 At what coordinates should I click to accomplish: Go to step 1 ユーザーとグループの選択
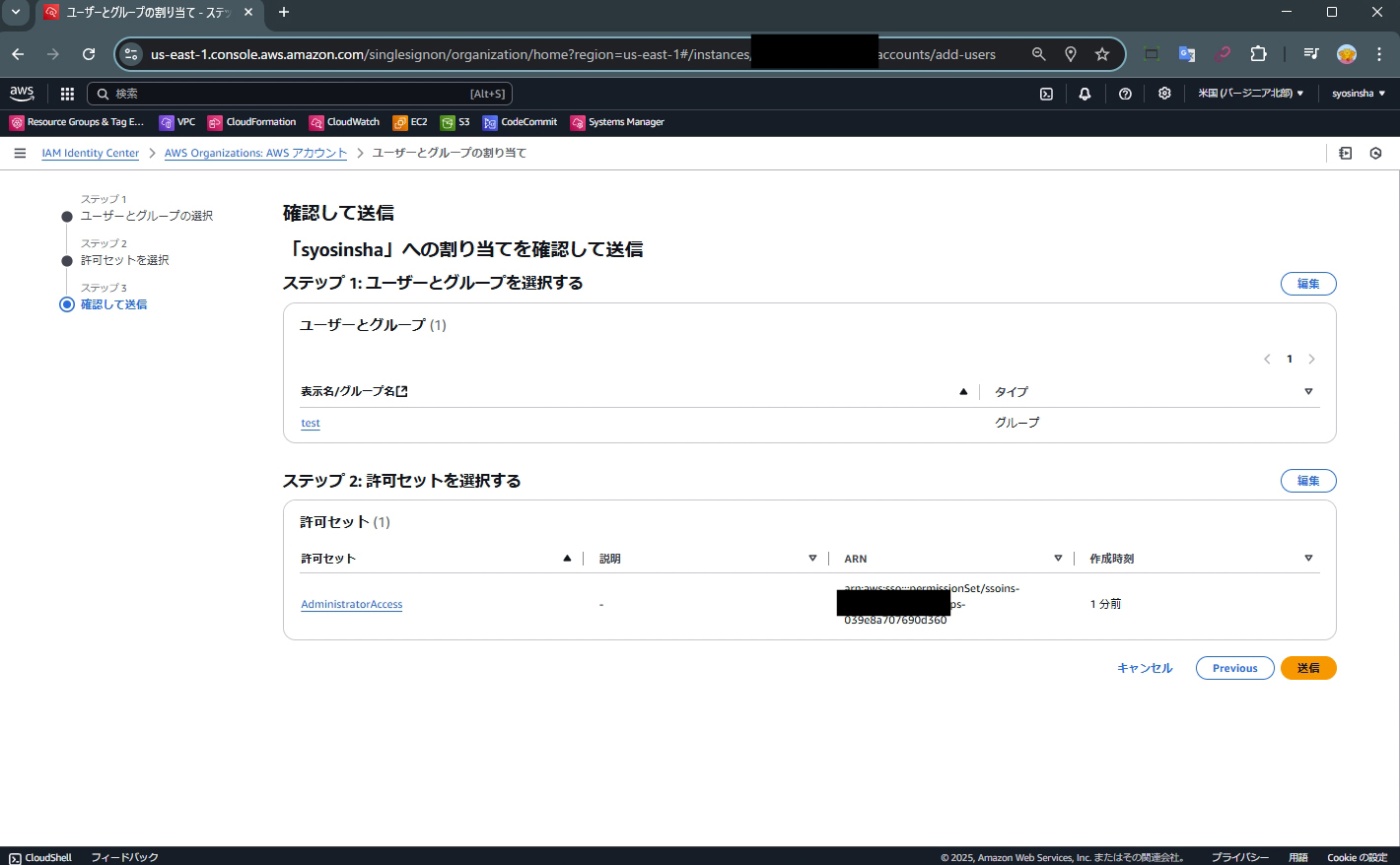click(x=146, y=216)
